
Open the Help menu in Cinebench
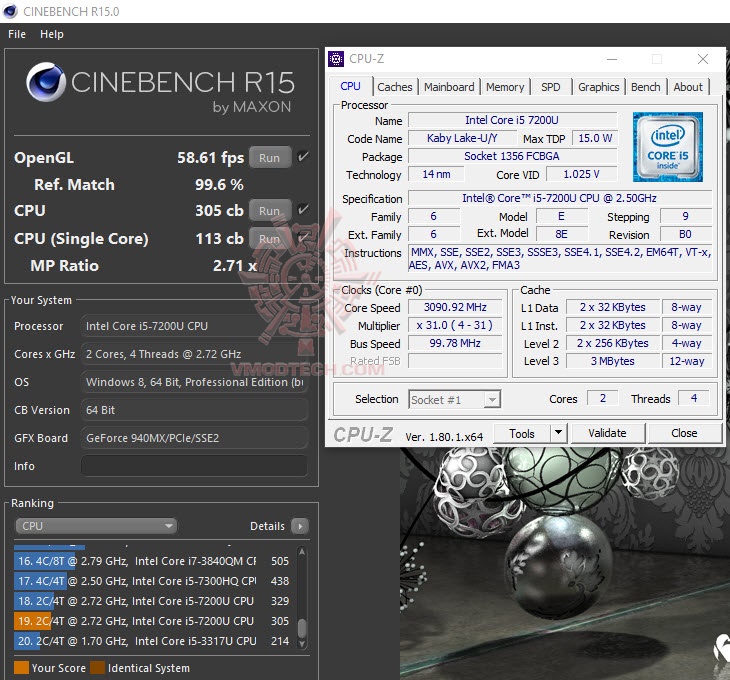(x=52, y=34)
